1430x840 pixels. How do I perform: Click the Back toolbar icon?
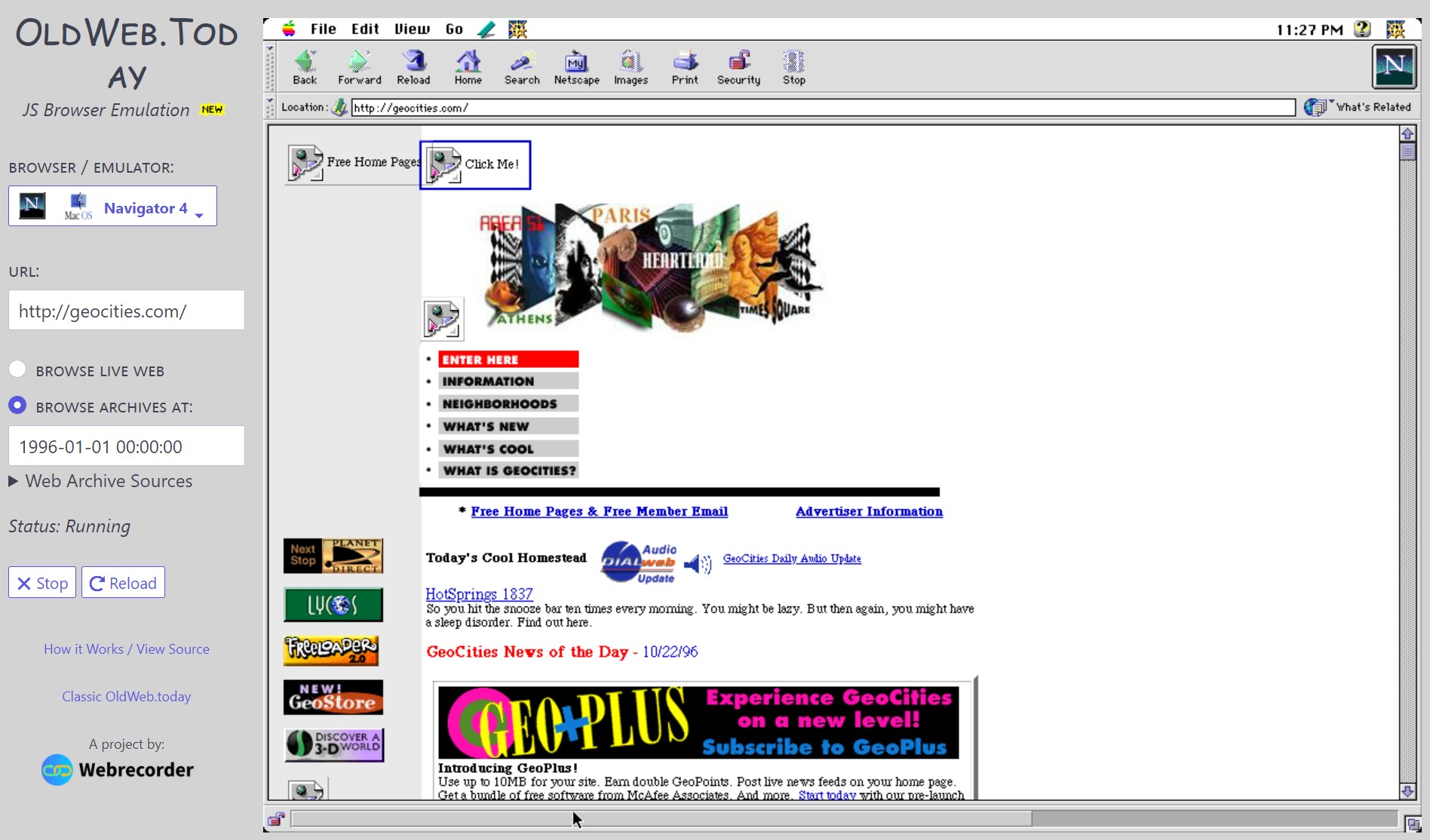[x=305, y=68]
